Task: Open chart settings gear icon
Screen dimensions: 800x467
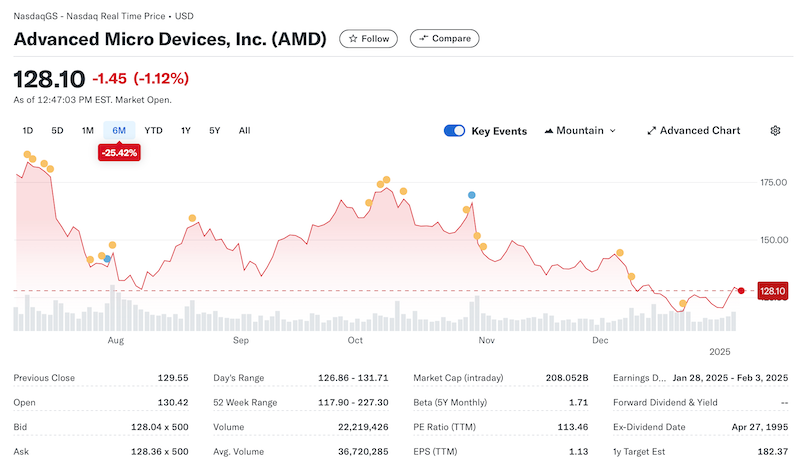Action: (775, 131)
